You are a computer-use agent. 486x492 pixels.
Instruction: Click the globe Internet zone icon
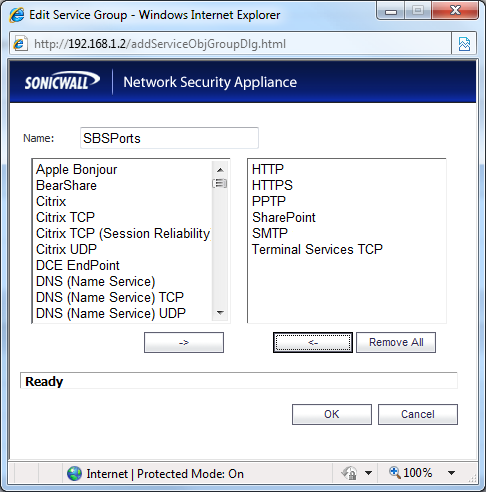click(x=74, y=473)
